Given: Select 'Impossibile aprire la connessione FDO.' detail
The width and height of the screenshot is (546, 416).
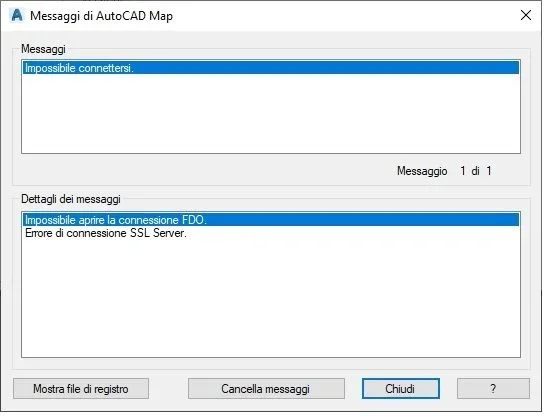Looking at the screenshot, I should coord(271,220).
